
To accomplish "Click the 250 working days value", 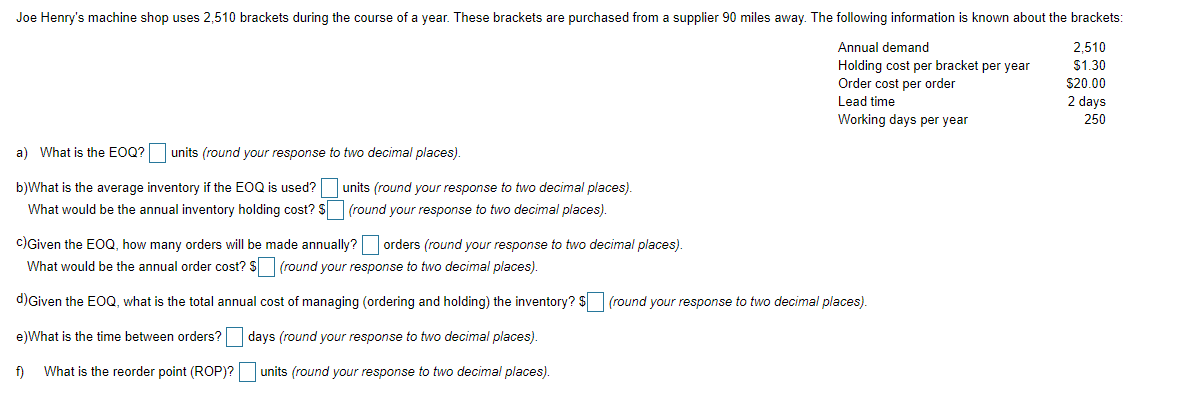I will click(x=1094, y=119).
